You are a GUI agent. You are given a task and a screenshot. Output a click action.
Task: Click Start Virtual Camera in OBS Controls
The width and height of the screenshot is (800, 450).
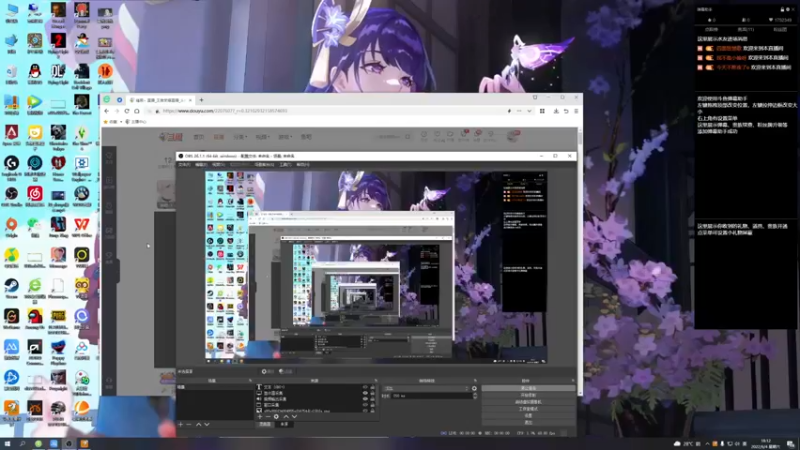tap(528, 402)
